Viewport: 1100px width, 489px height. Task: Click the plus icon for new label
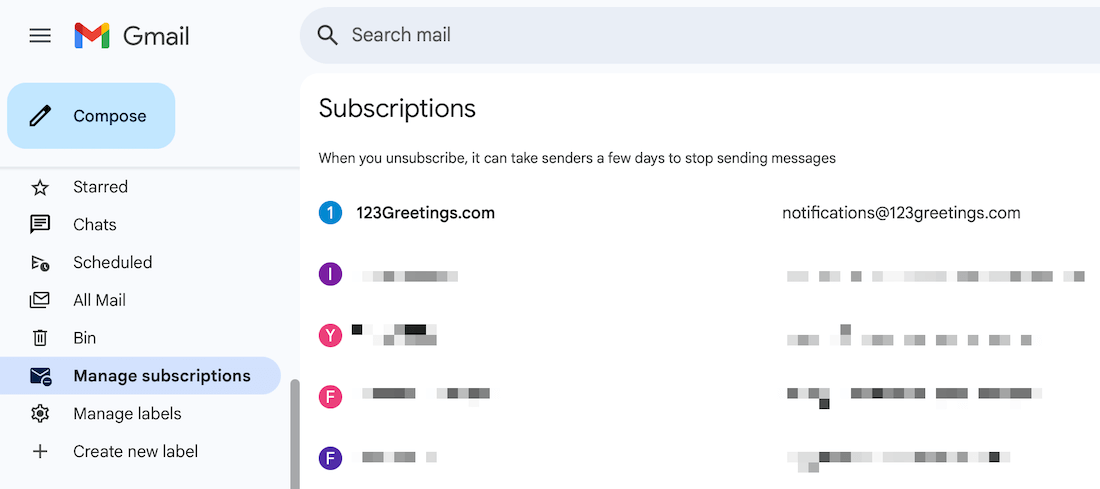click(40, 452)
